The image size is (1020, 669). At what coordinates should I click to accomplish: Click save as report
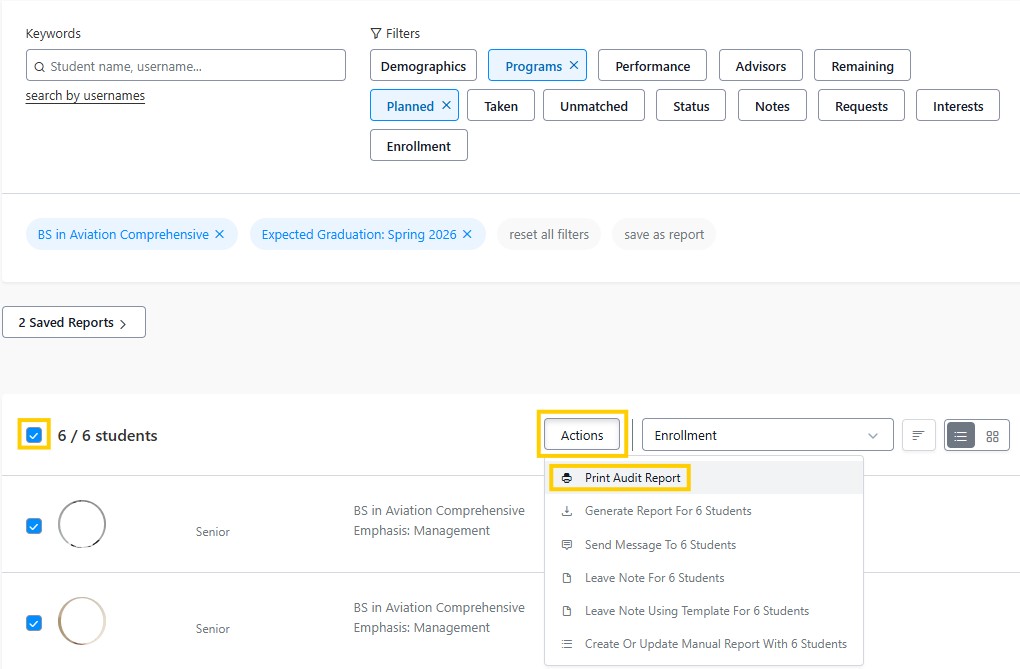pyautogui.click(x=664, y=234)
